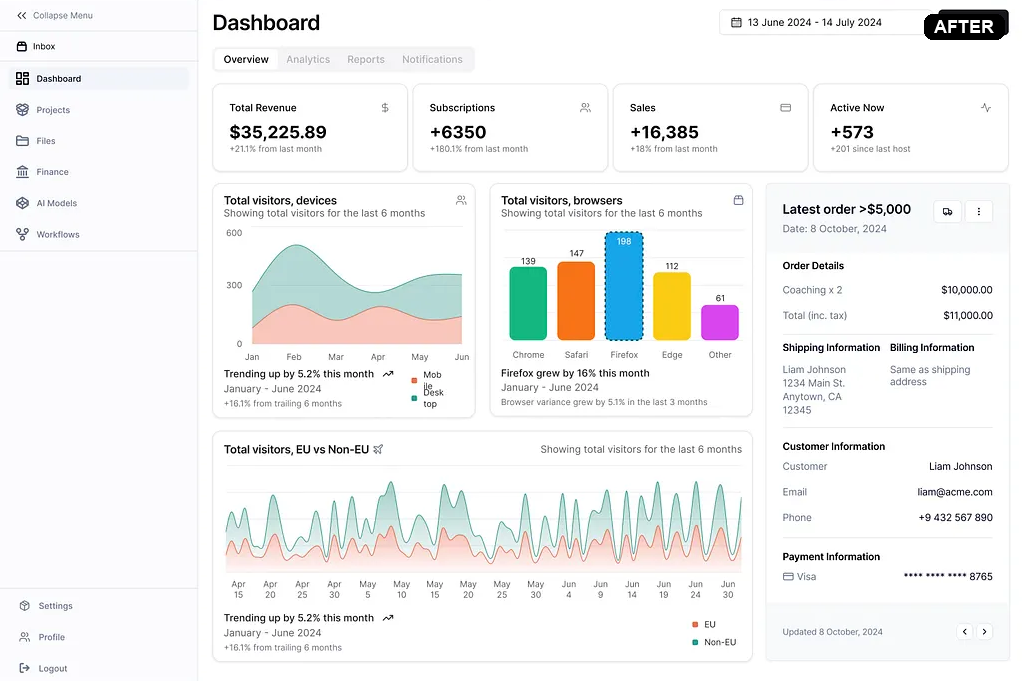Click the EU color dot in the chart legend

point(695,623)
